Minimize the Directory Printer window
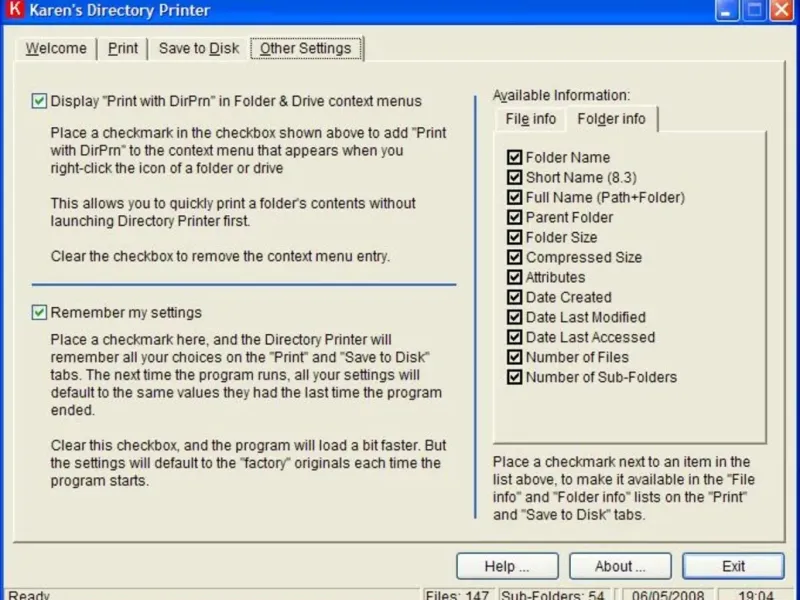The width and height of the screenshot is (800, 600). 727,10
